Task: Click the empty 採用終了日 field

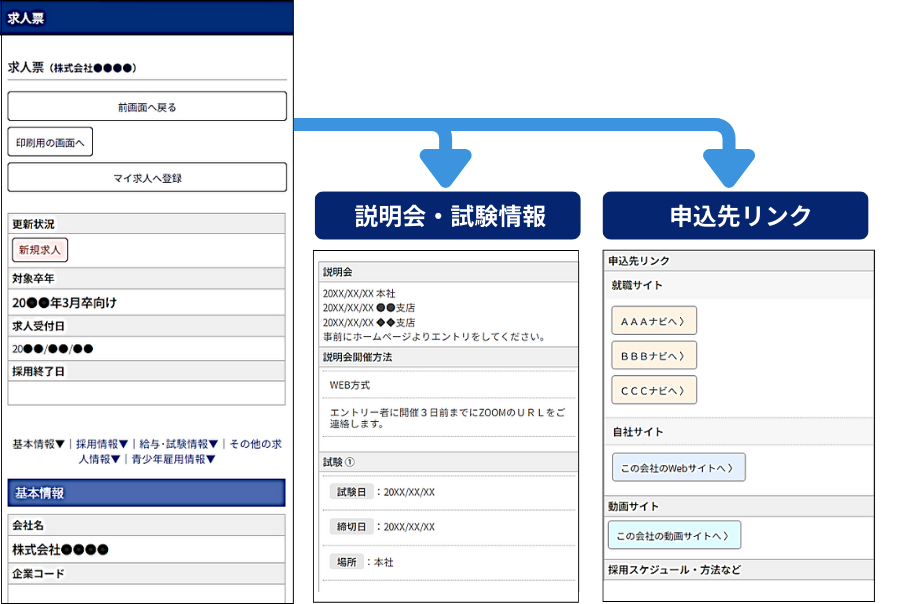Action: (147, 393)
